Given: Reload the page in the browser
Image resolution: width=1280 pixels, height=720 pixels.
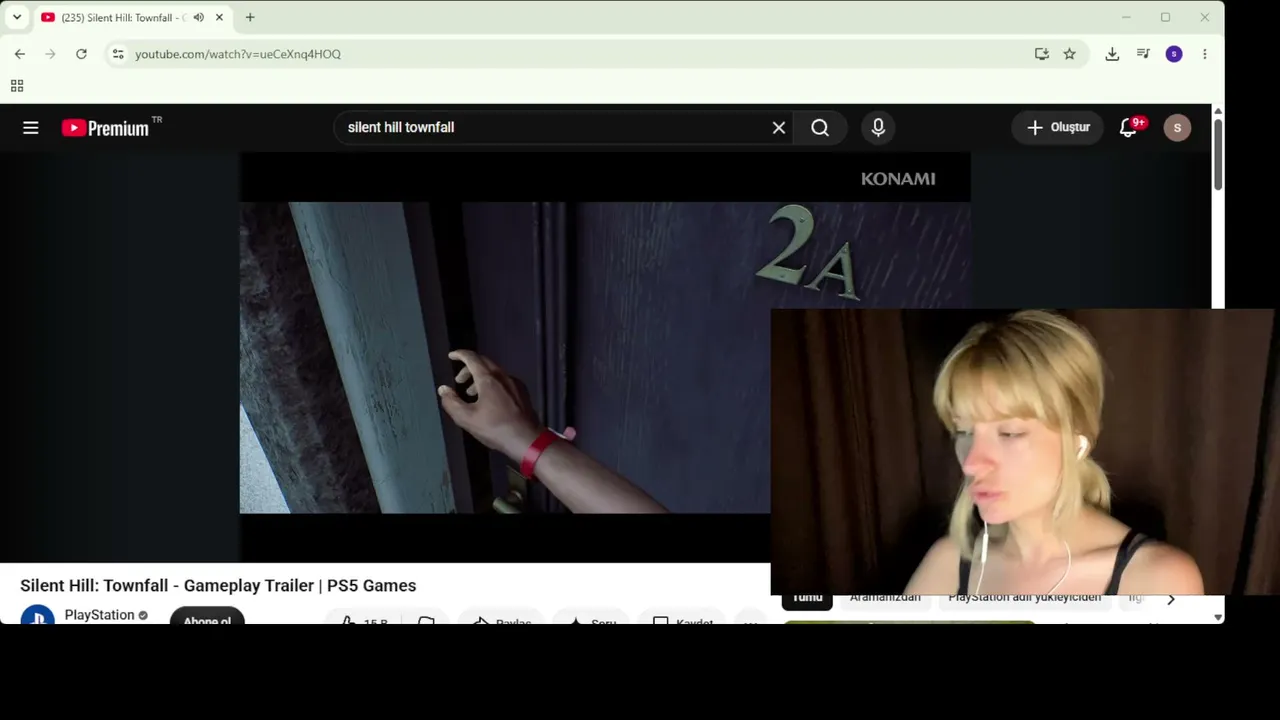Looking at the screenshot, I should click(82, 54).
